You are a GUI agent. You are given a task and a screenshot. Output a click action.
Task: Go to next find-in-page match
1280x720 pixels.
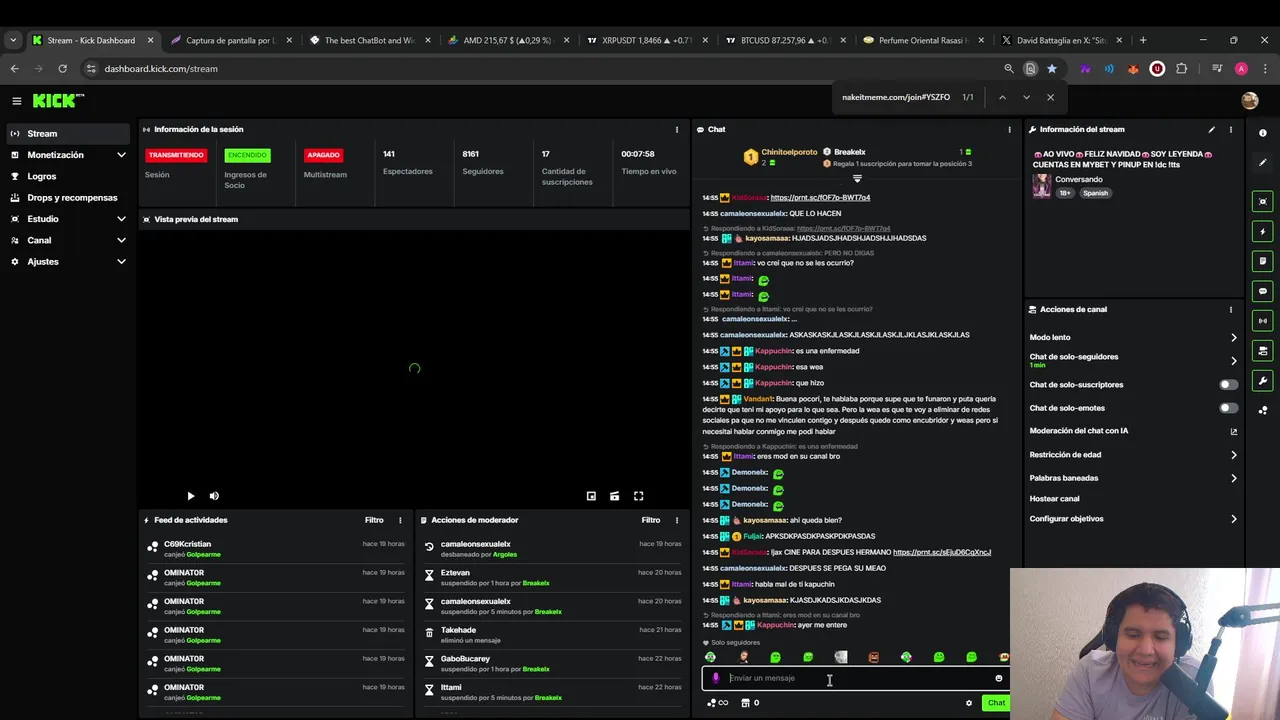pyautogui.click(x=1026, y=97)
